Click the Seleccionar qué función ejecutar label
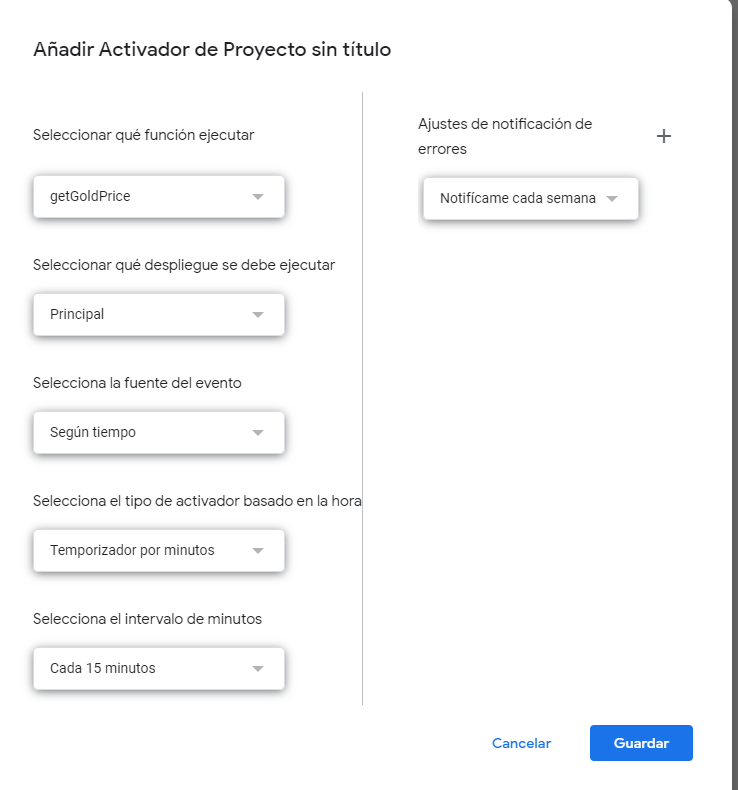738x790 pixels. tap(143, 135)
